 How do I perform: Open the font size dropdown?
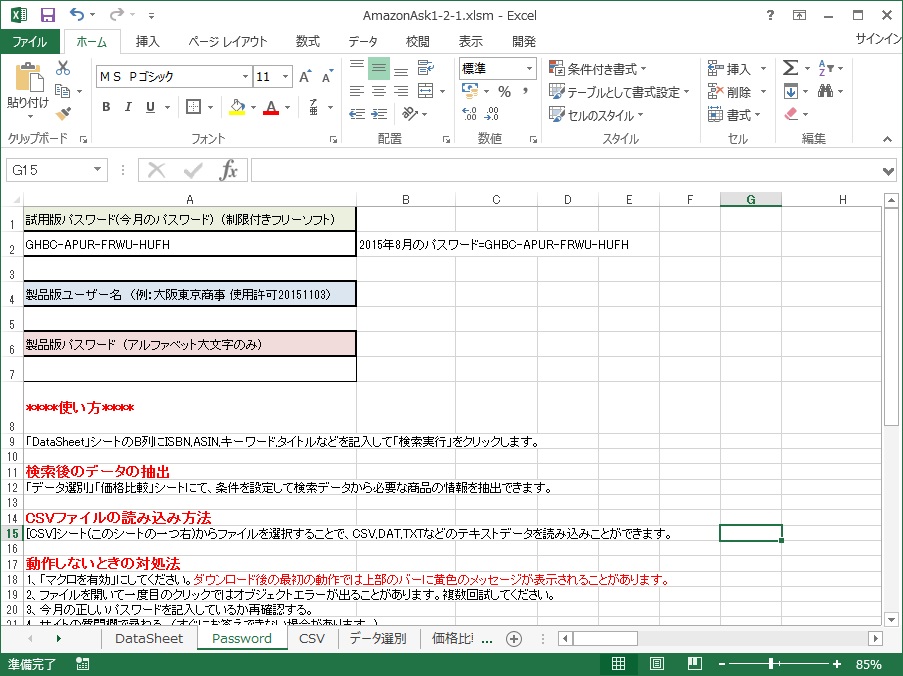286,77
